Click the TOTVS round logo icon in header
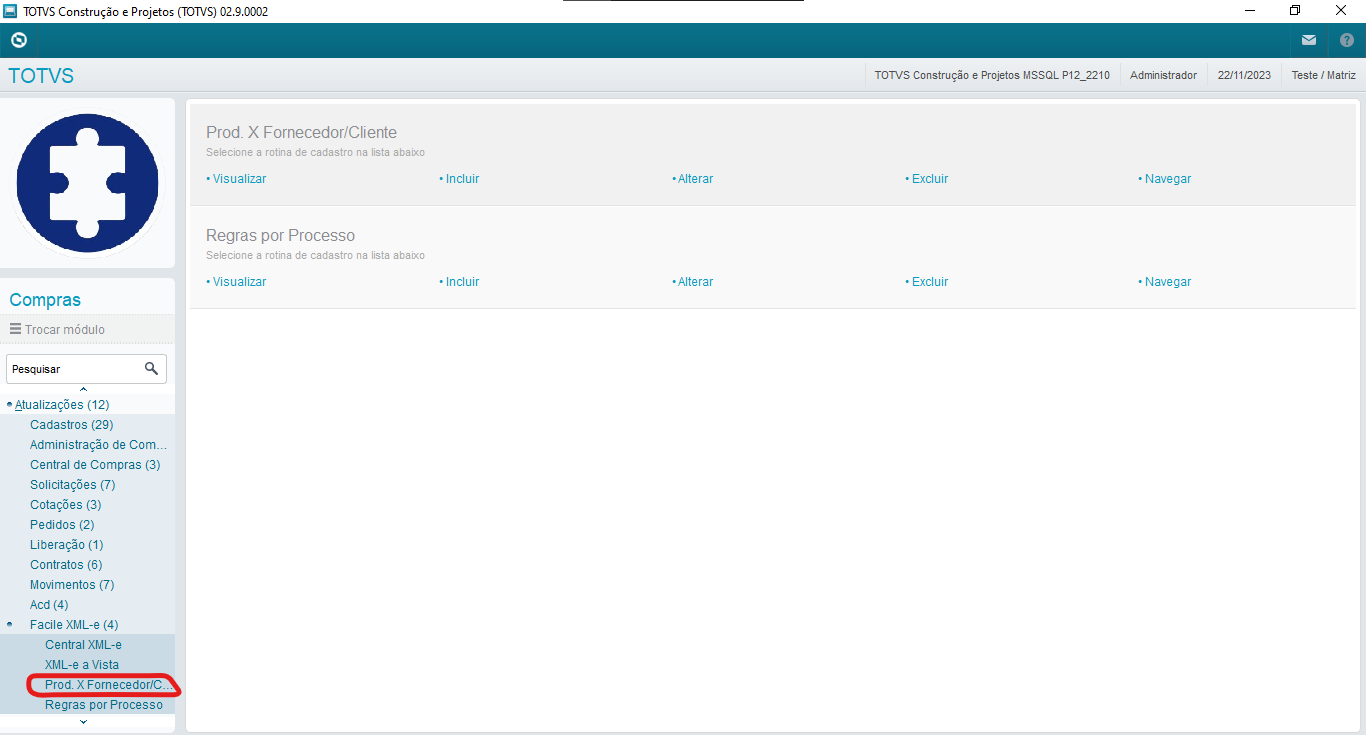 point(18,40)
